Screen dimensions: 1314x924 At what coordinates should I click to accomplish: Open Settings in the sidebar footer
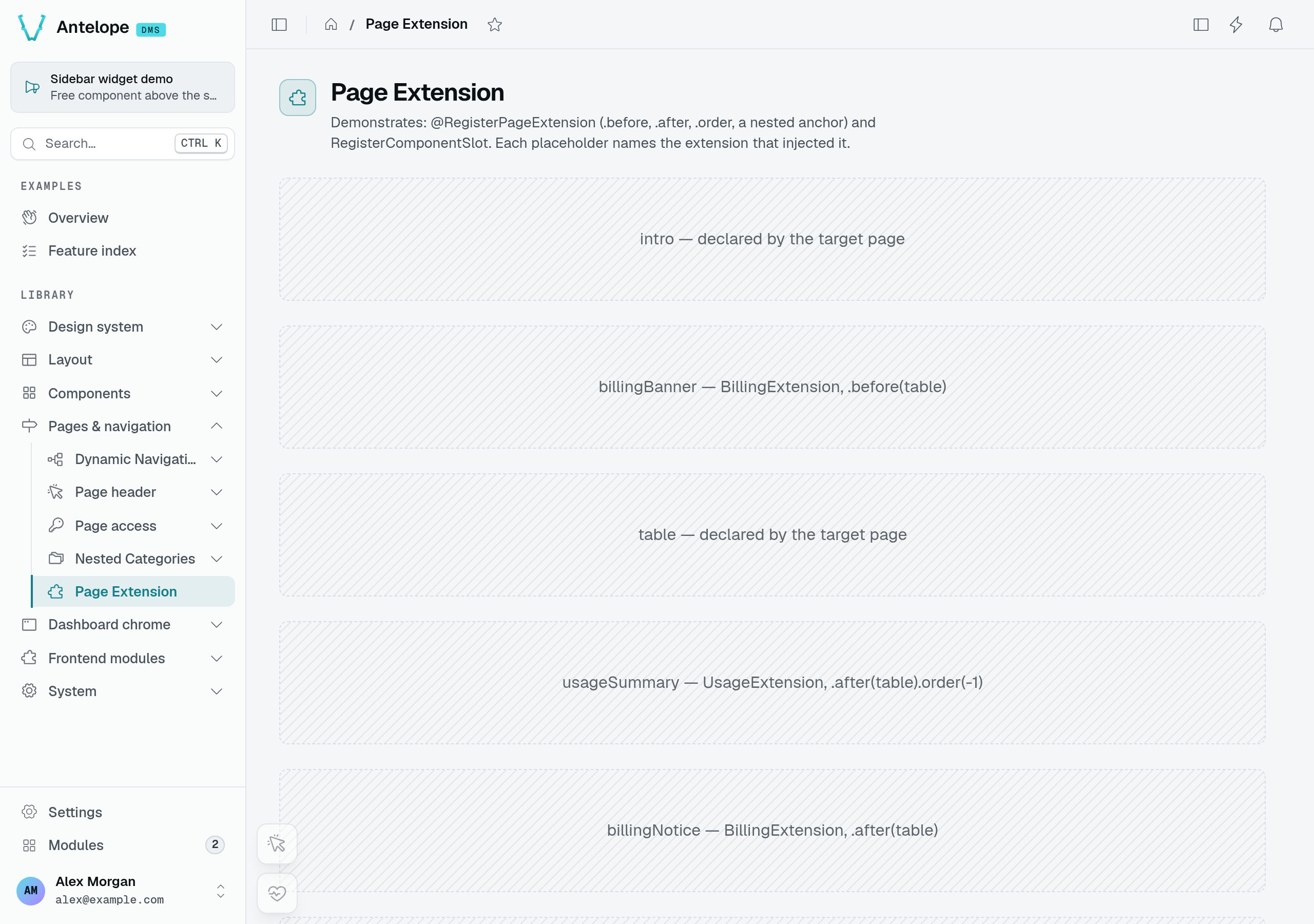[123, 812]
